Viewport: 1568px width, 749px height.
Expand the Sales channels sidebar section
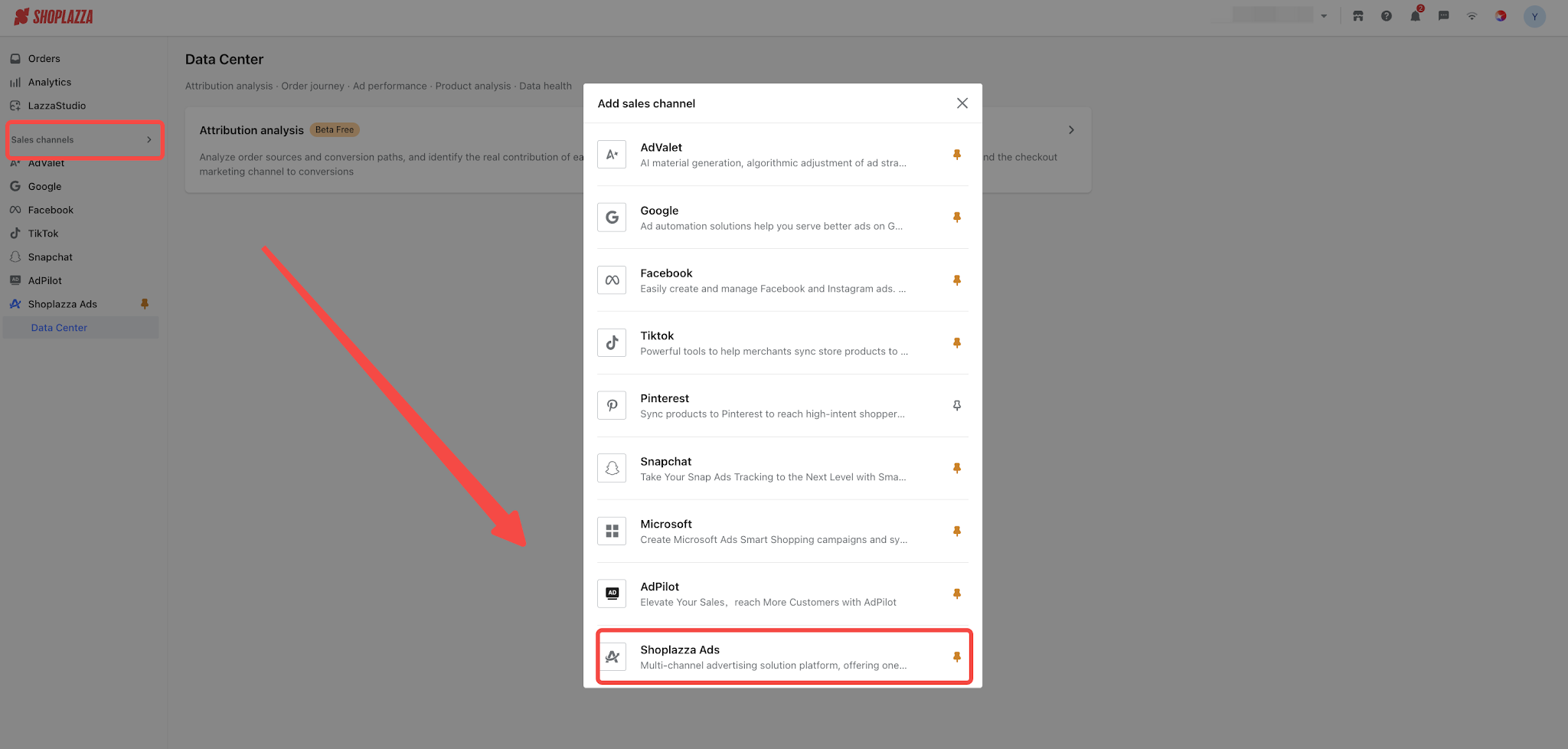84,139
